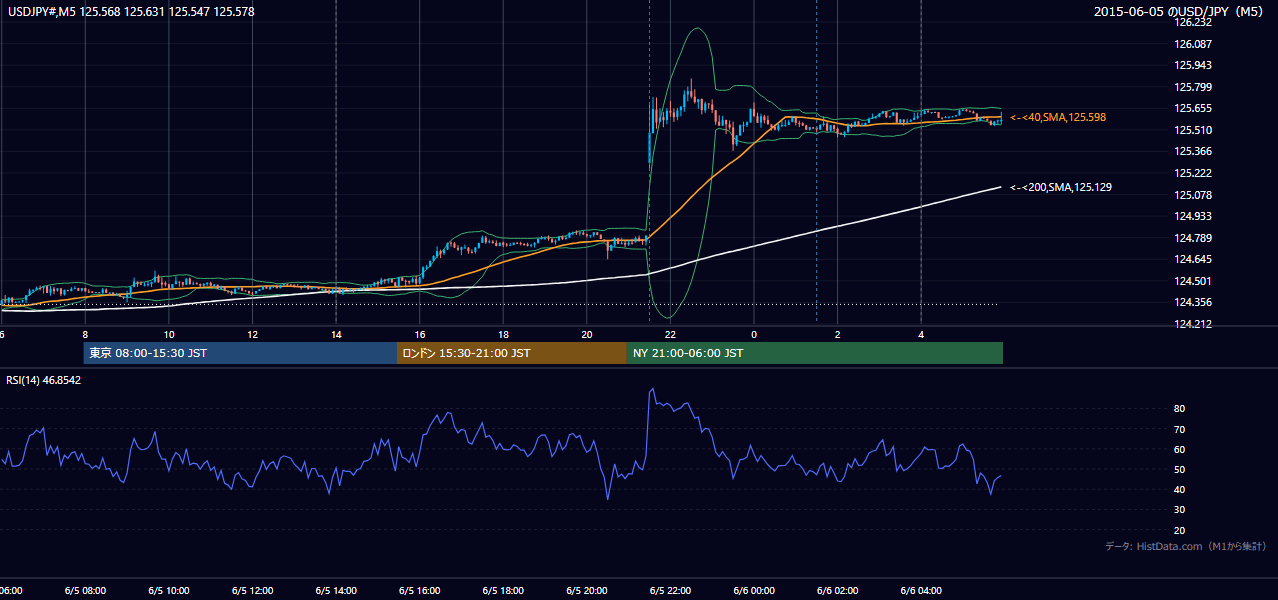
Task: Click hour label 22 under the price chart
Action: pos(670,334)
